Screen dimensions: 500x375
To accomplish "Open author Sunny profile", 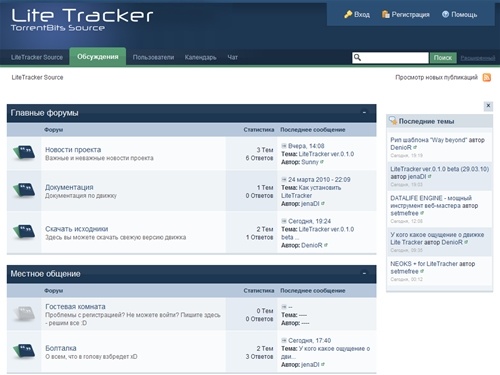I will click(x=310, y=162).
